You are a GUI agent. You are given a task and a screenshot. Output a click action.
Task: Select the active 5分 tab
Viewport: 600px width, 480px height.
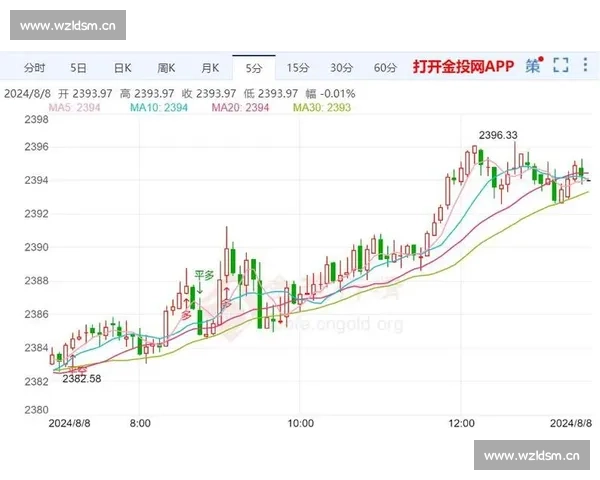tap(254, 68)
